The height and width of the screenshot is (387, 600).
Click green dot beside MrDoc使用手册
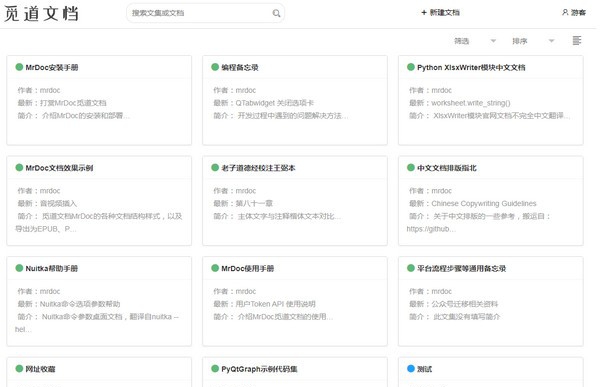tap(215, 268)
